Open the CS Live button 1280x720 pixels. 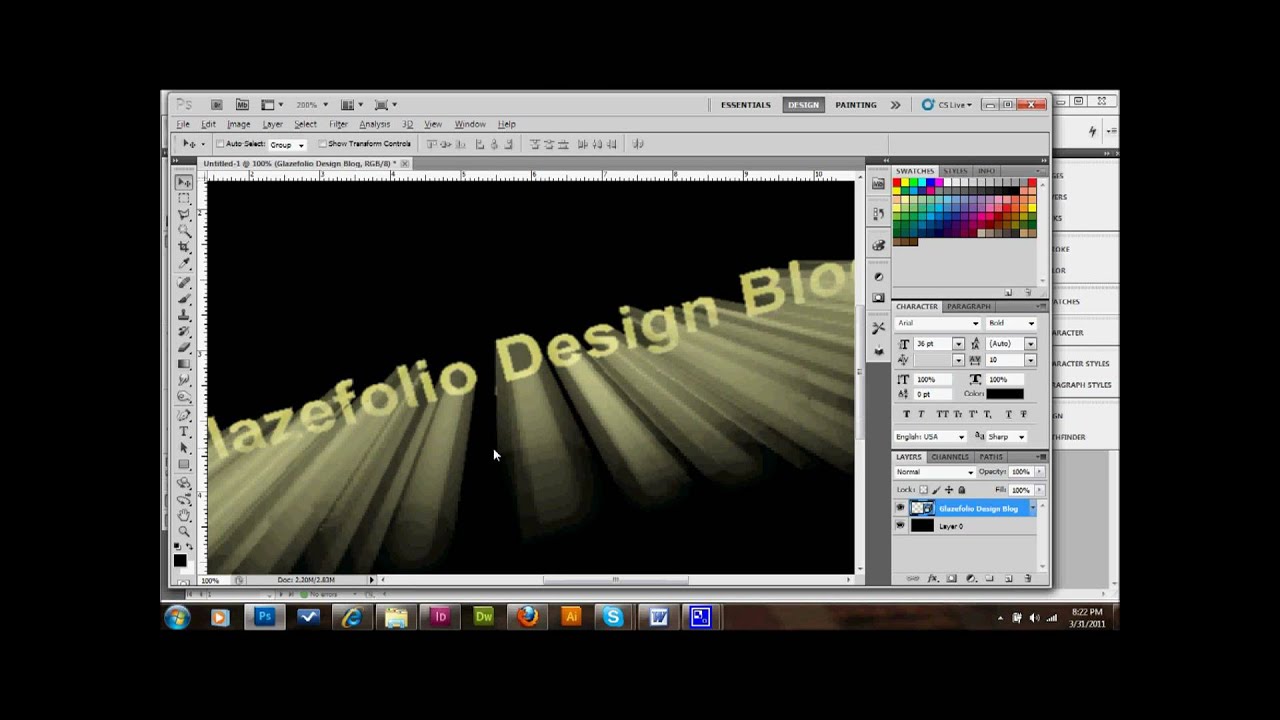[947, 105]
